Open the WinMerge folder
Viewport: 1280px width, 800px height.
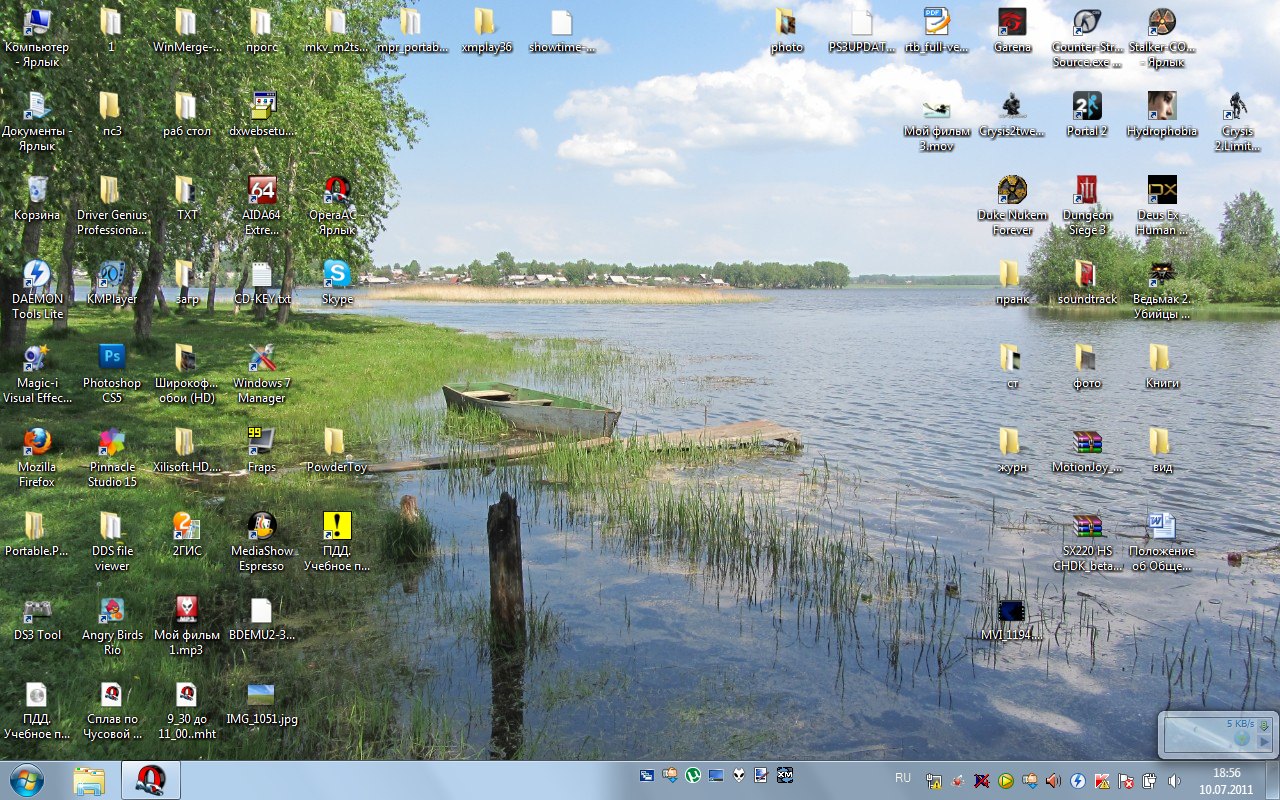click(187, 30)
